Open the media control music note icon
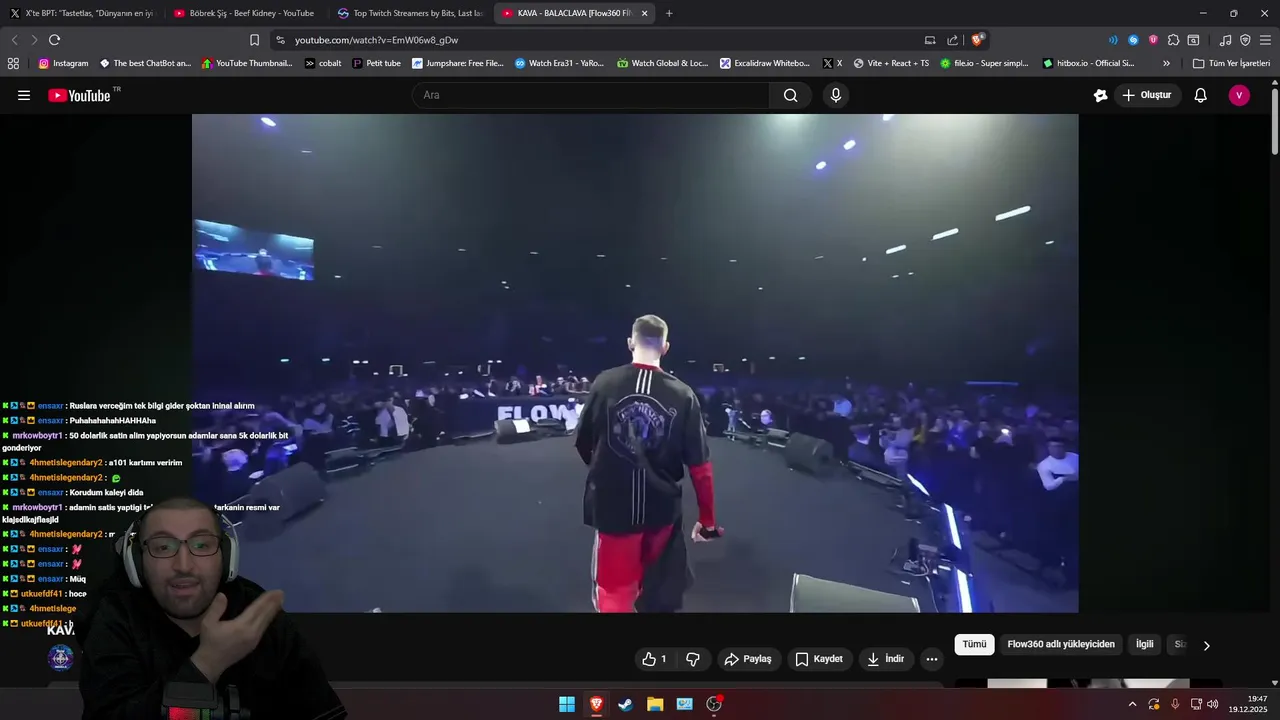 coord(1225,40)
